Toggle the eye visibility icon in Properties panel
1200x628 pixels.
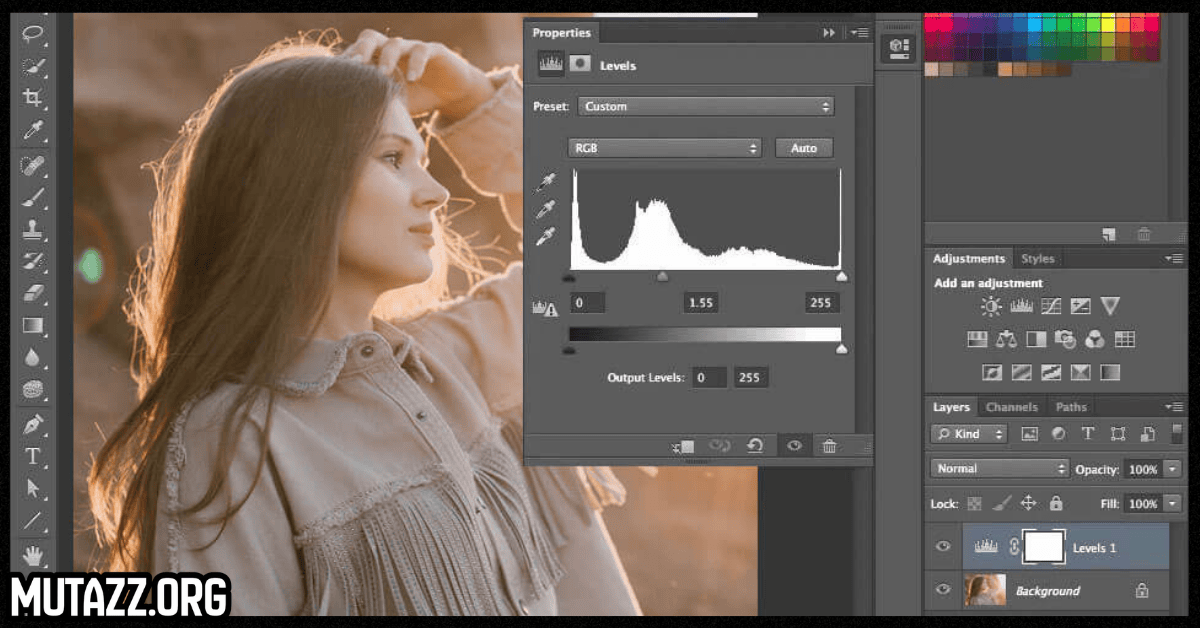[793, 446]
